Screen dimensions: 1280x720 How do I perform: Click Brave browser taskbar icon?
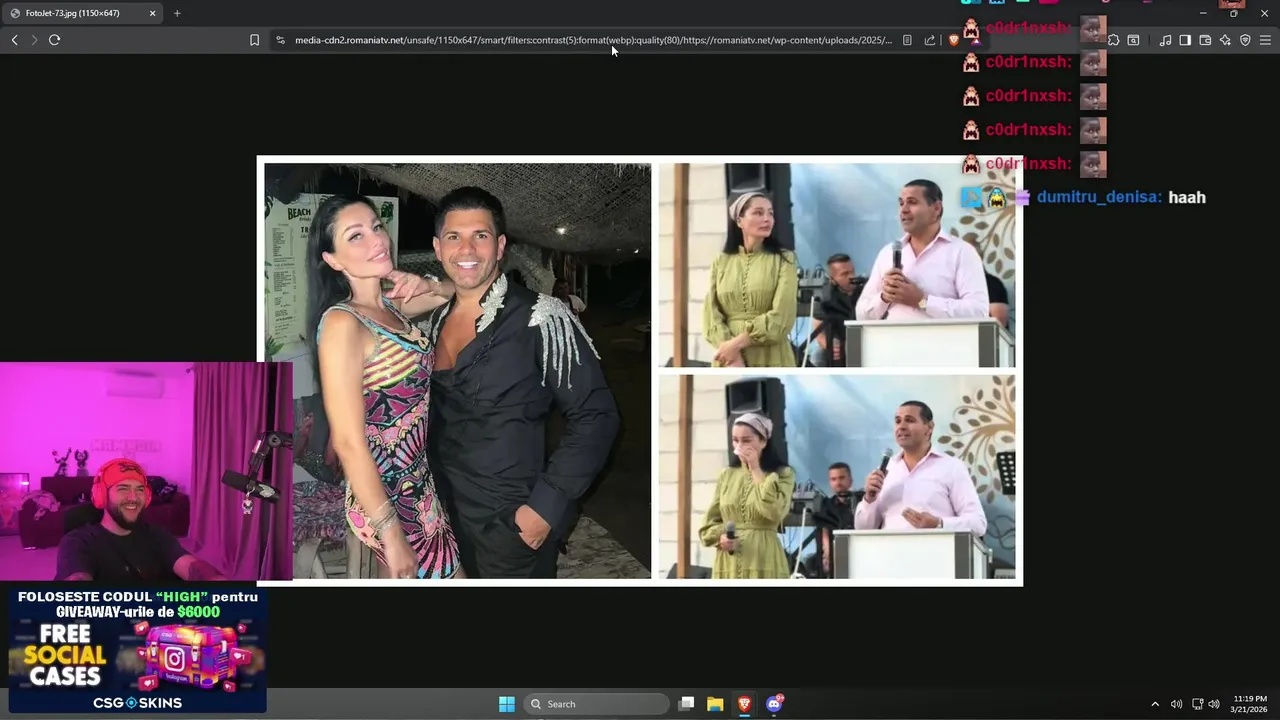point(744,704)
